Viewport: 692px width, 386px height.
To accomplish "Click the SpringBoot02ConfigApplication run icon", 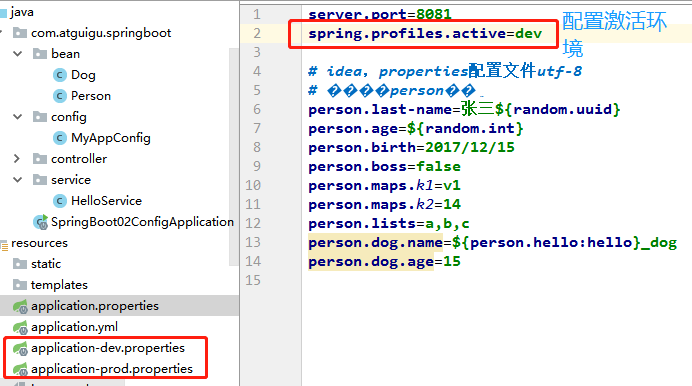I will [41, 222].
